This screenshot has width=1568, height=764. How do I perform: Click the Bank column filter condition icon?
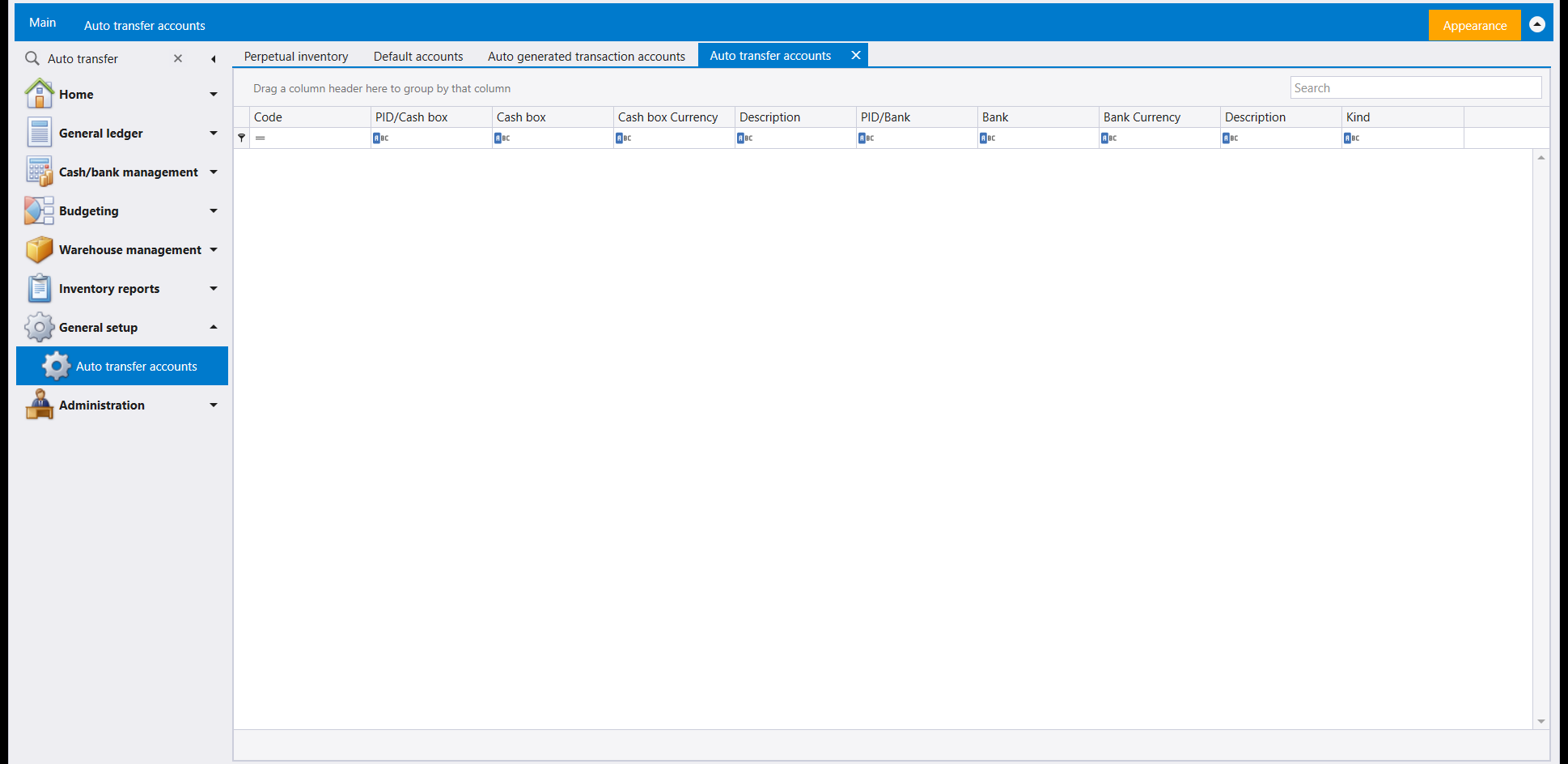pyautogui.click(x=987, y=138)
